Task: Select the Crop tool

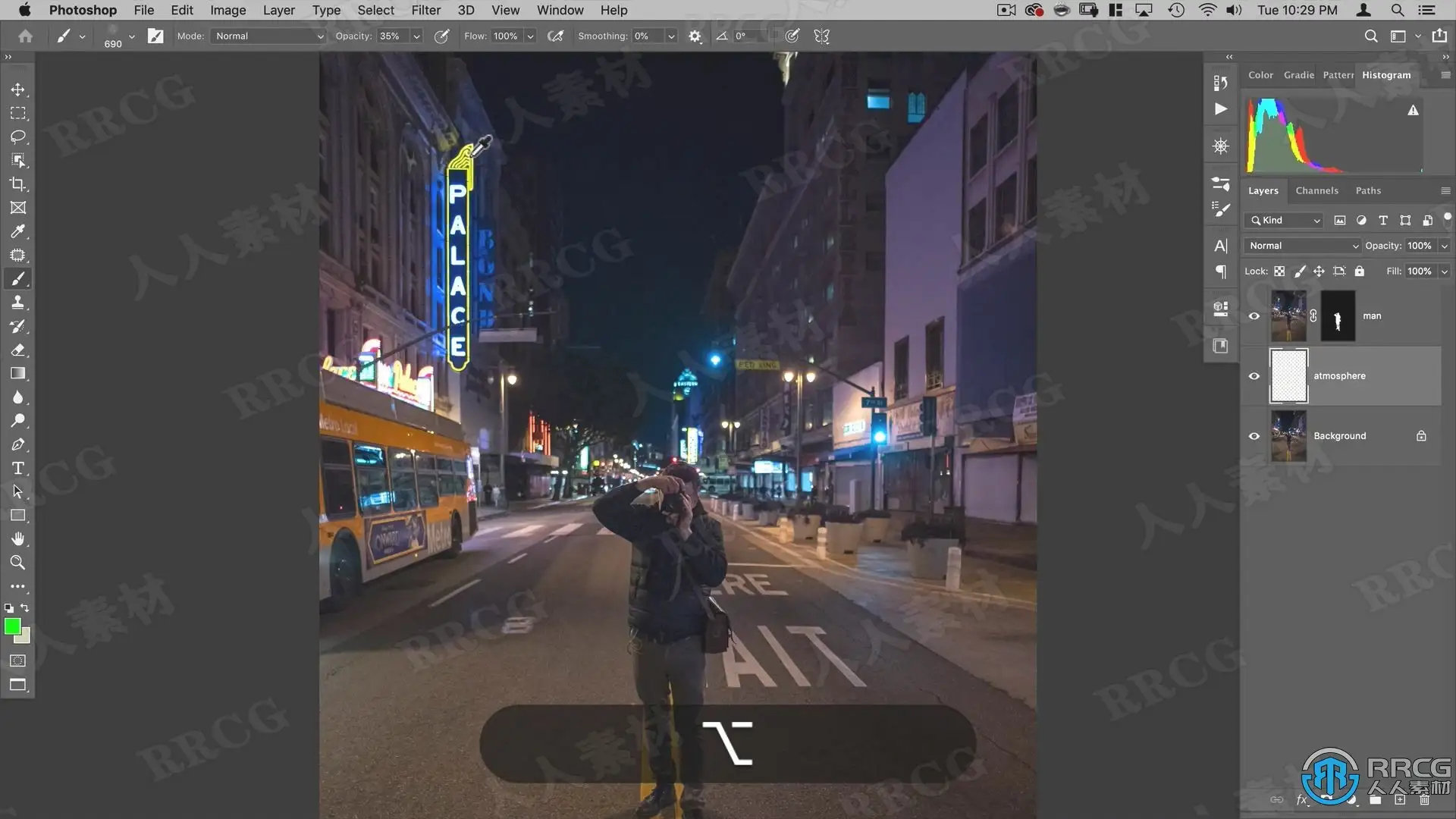Action: coord(17,184)
